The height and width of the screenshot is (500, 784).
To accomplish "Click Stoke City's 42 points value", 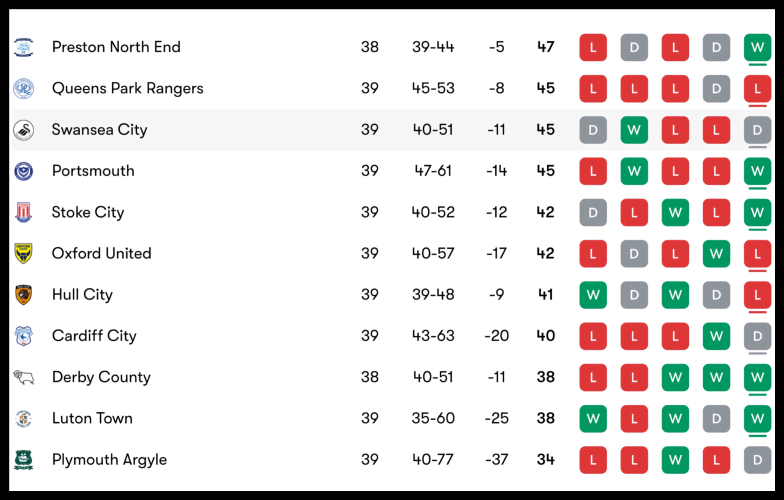I will click(545, 212).
